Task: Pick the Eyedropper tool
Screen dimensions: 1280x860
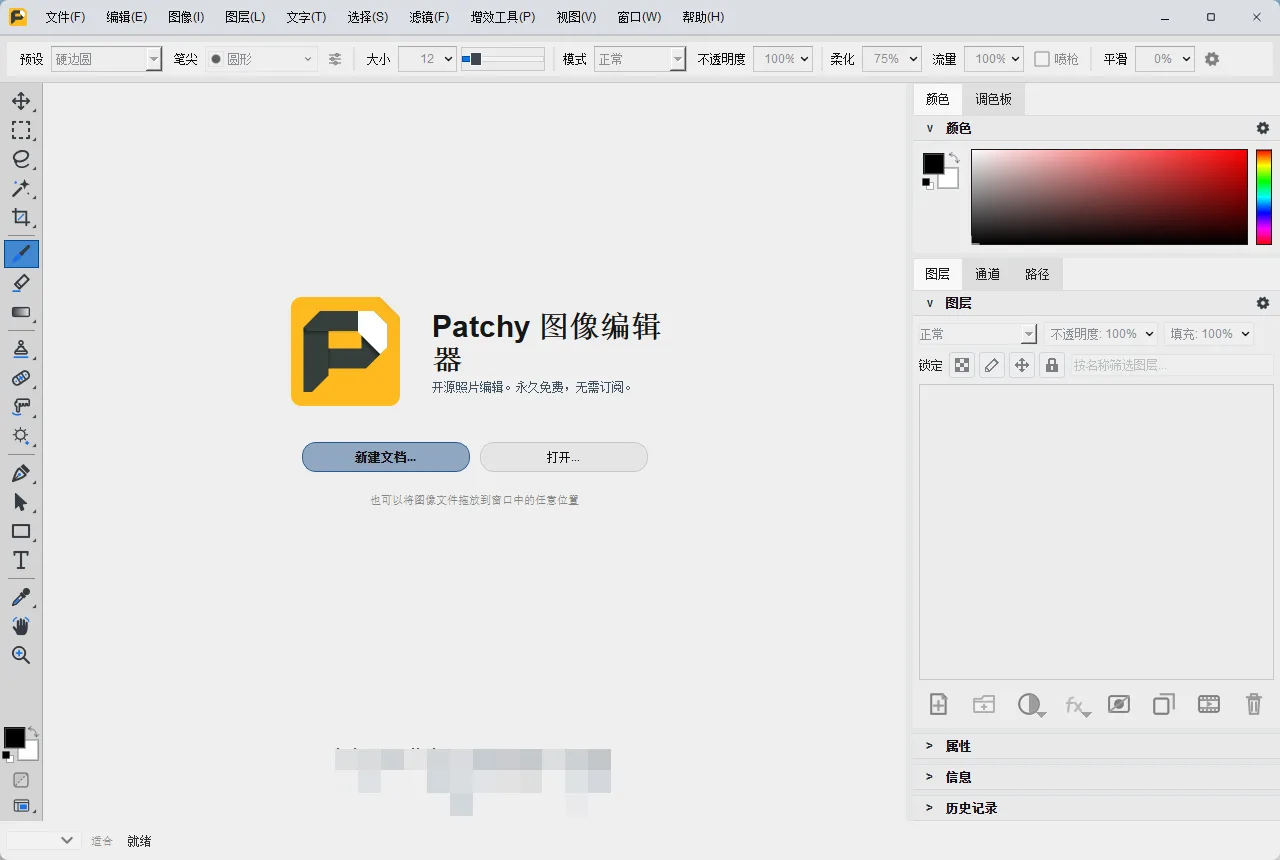Action: click(21, 597)
